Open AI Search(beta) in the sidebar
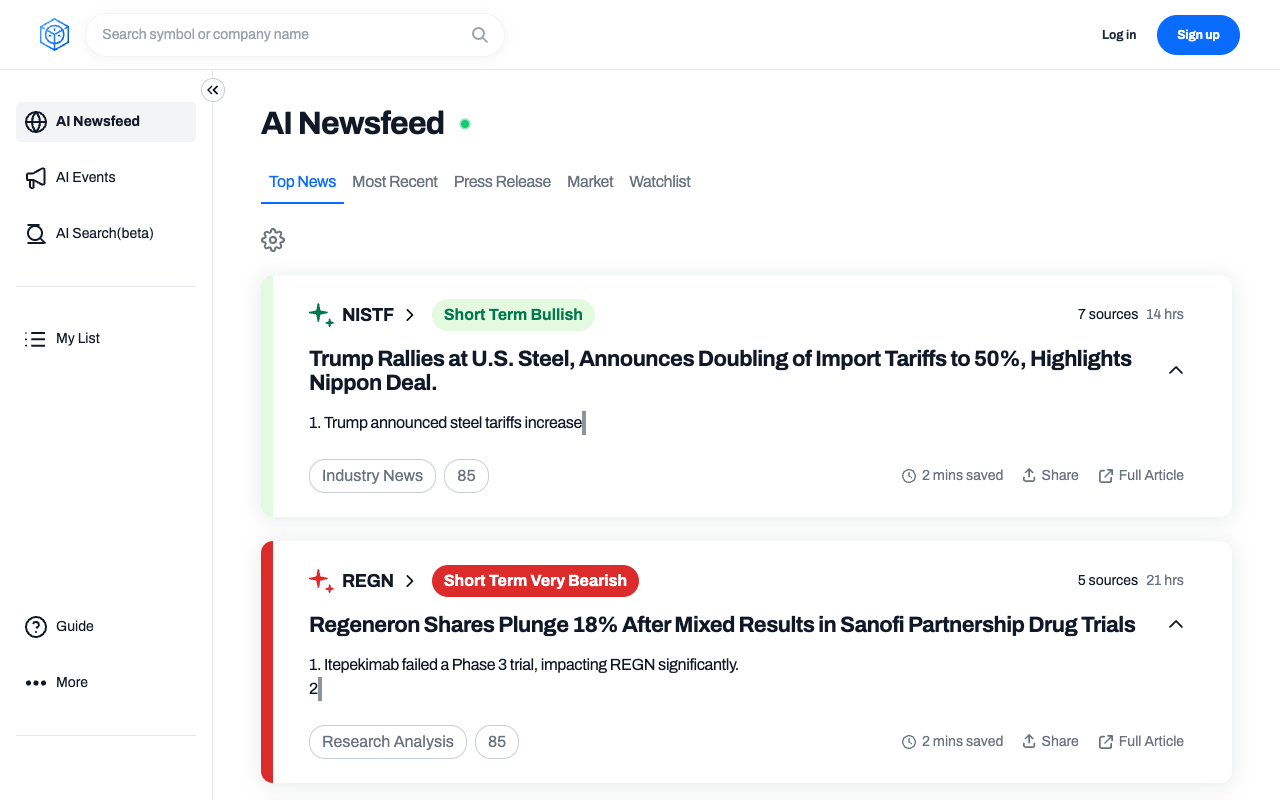Screen dimensions: 1280x800 coord(106,234)
